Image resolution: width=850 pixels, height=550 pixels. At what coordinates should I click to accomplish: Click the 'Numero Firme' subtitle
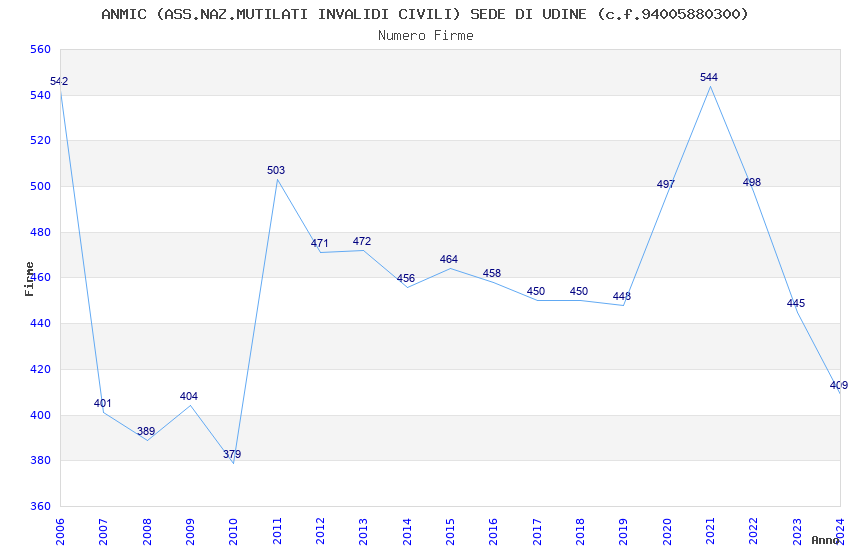click(426, 36)
